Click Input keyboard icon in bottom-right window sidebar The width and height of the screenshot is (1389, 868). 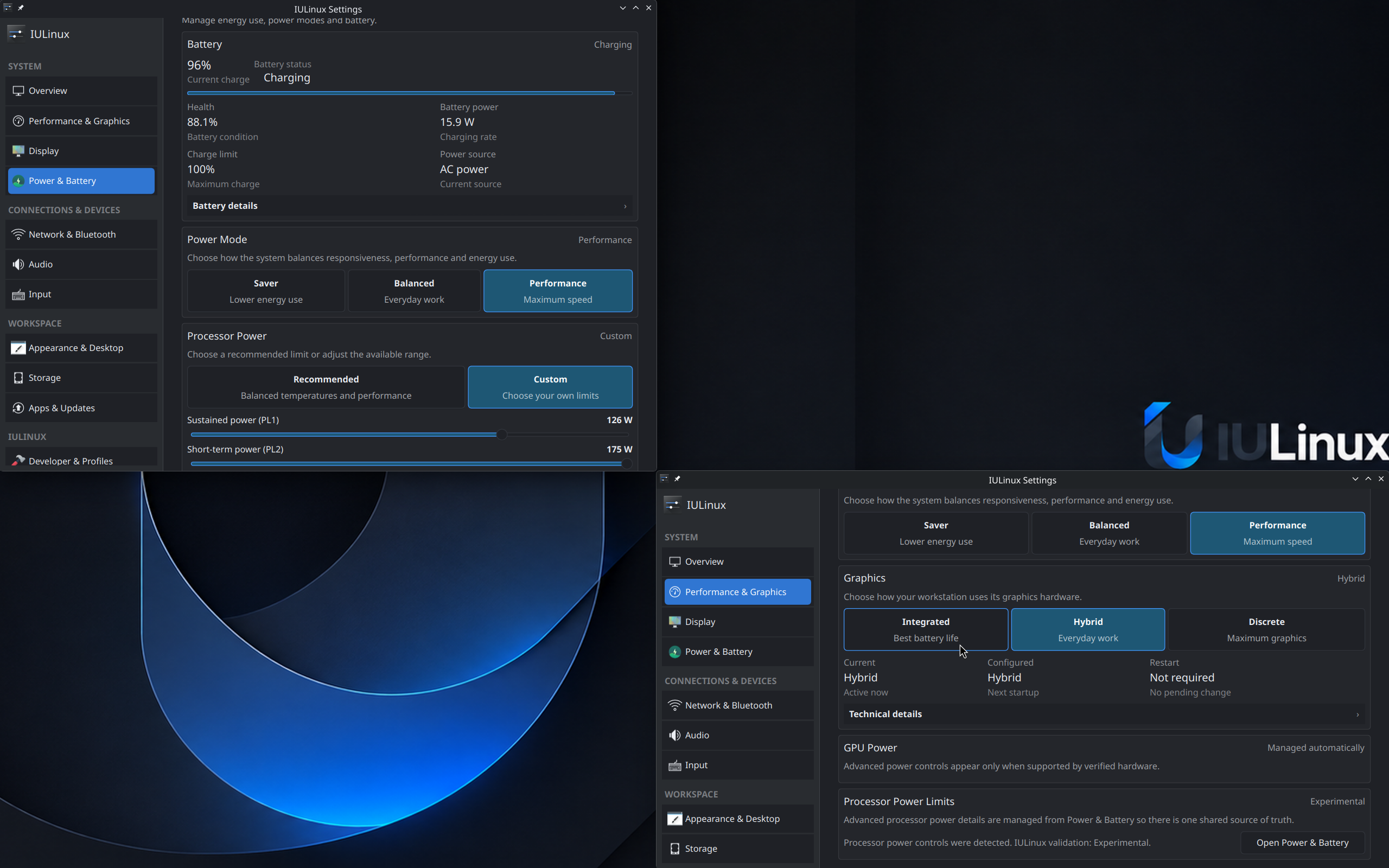[675, 765]
